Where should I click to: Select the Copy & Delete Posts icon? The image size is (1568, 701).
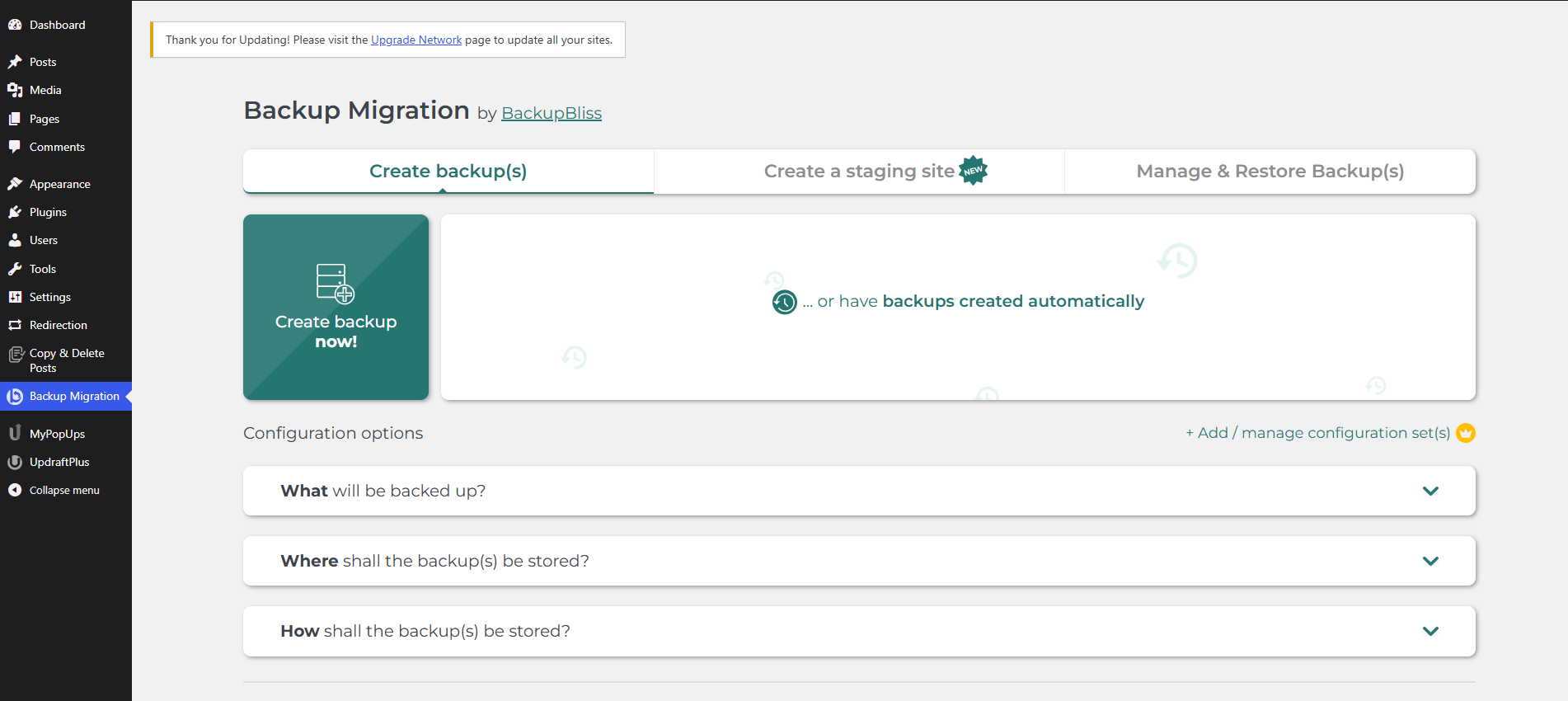(16, 355)
